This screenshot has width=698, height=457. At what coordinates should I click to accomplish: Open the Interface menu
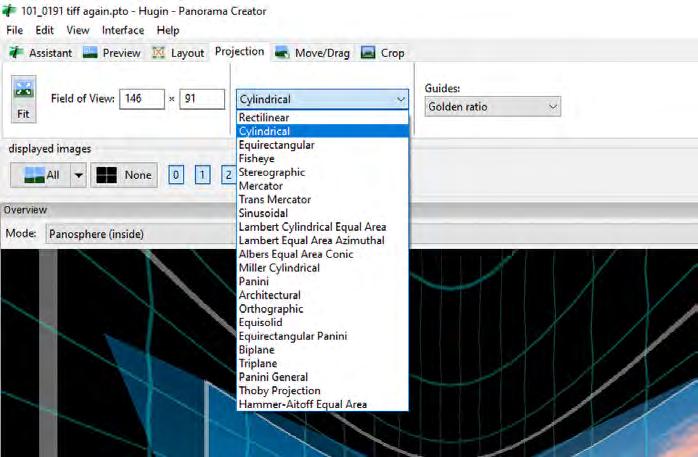pos(123,30)
